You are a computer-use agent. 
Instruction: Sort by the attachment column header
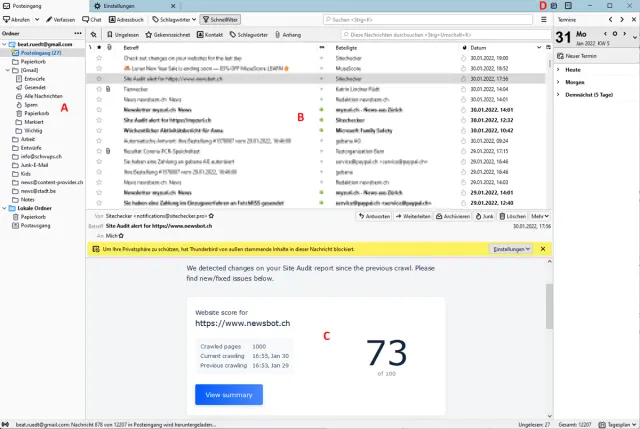click(109, 48)
